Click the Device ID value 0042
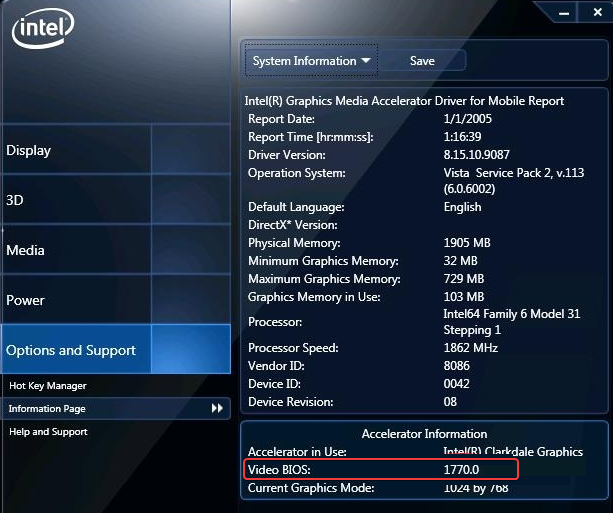This screenshot has height=513, width=613. click(456, 384)
